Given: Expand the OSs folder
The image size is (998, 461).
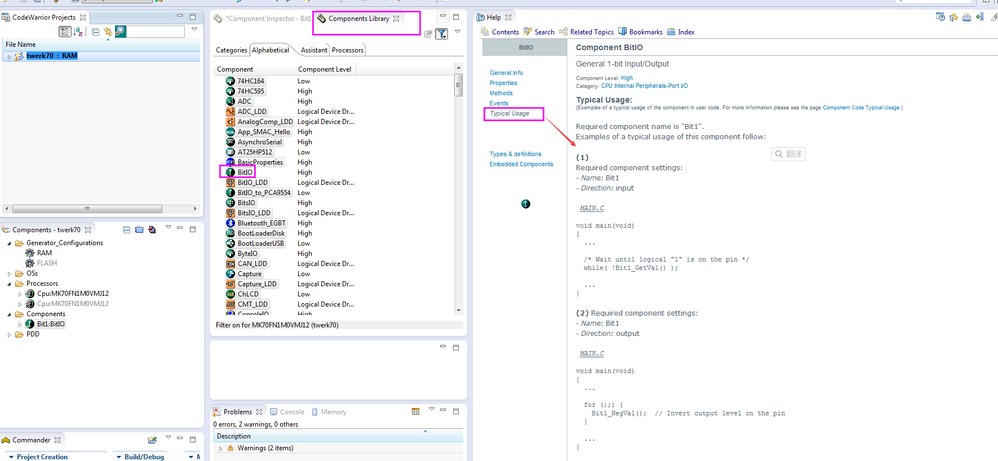Looking at the screenshot, I should [9, 274].
